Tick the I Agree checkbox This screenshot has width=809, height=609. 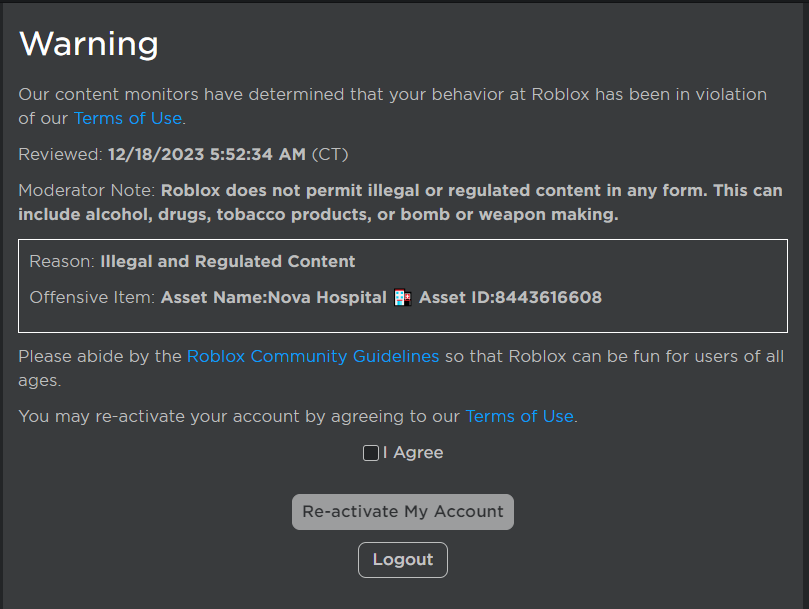pos(370,453)
